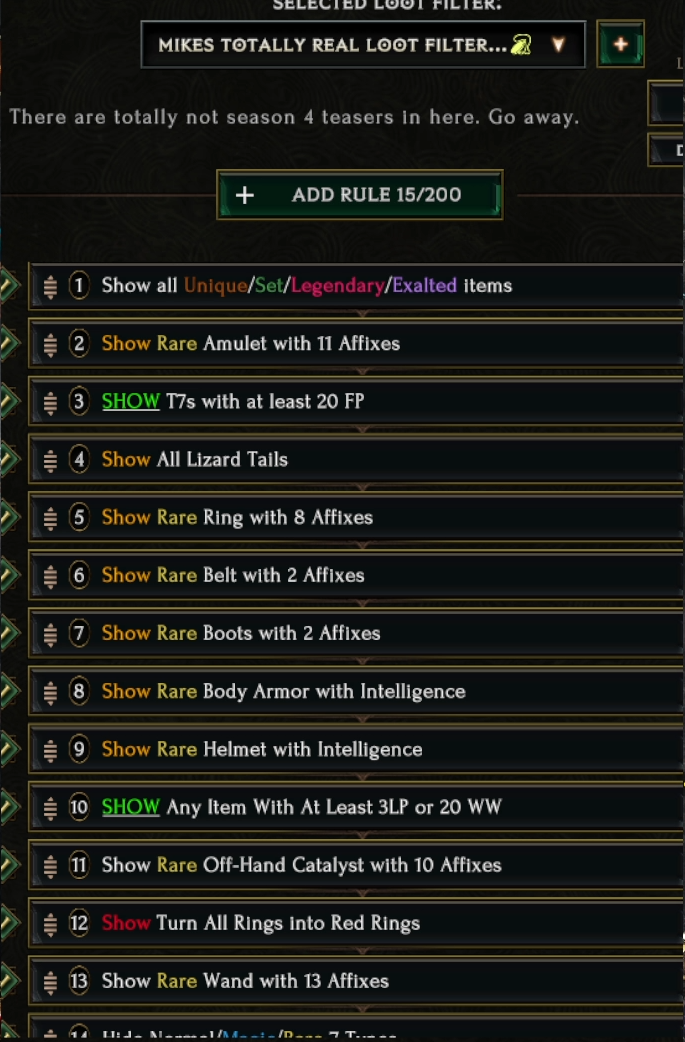Click the plus icon beside the filter dropdown

point(620,45)
